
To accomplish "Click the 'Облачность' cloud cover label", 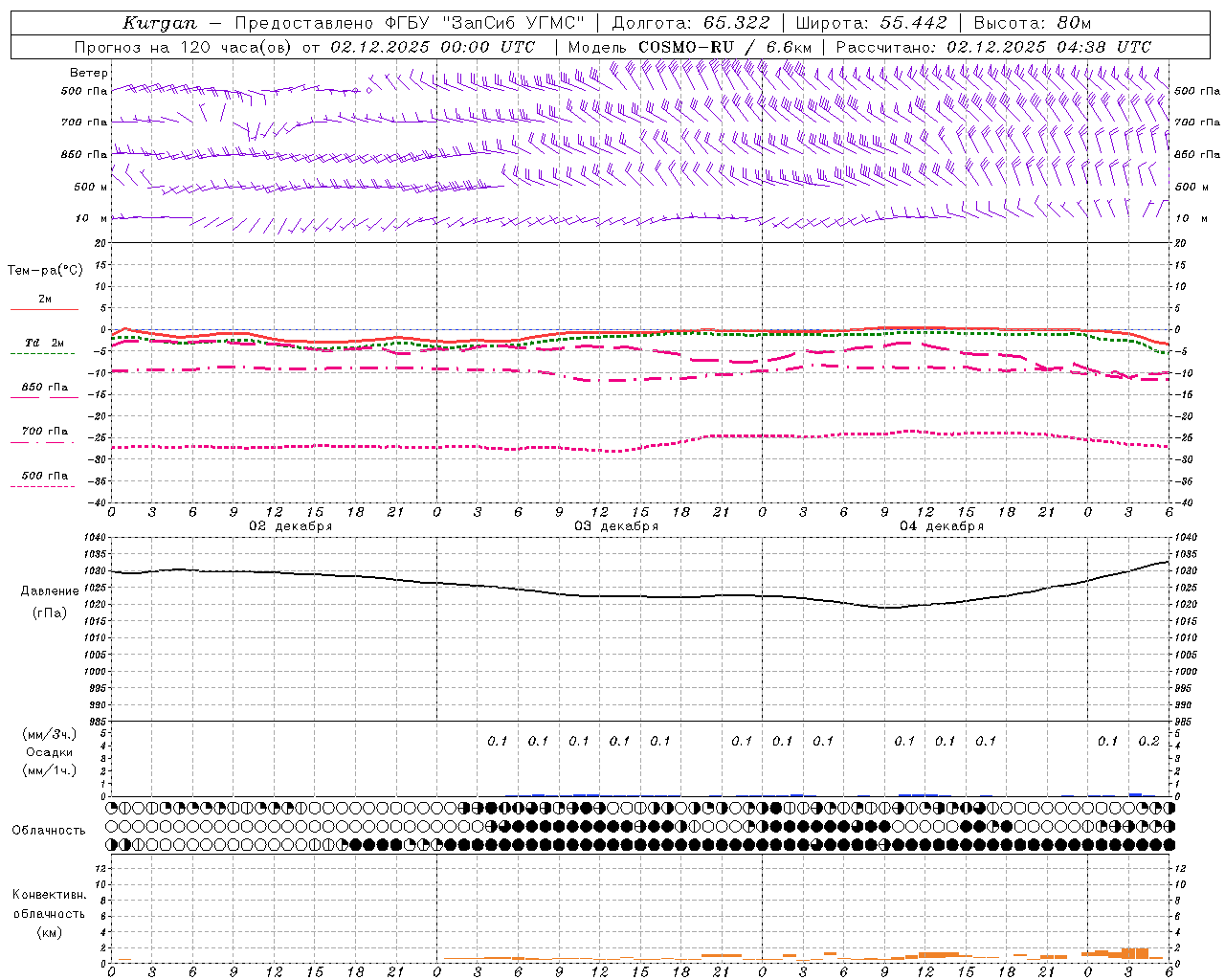I will pos(49,831).
